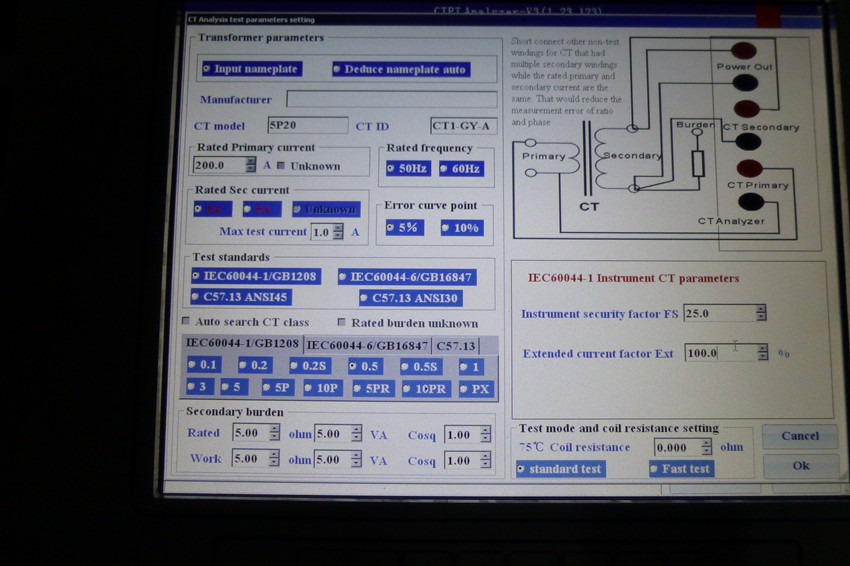Switch to the IEC60044-6/GB16847 tab

pos(367,345)
